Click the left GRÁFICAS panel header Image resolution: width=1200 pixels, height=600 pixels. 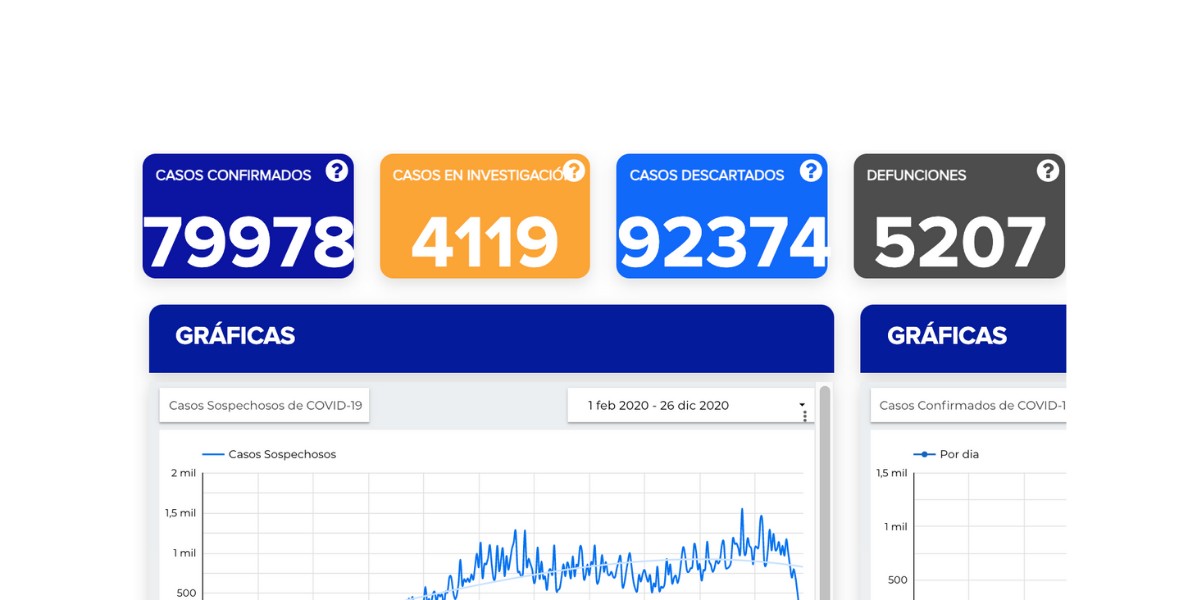491,338
